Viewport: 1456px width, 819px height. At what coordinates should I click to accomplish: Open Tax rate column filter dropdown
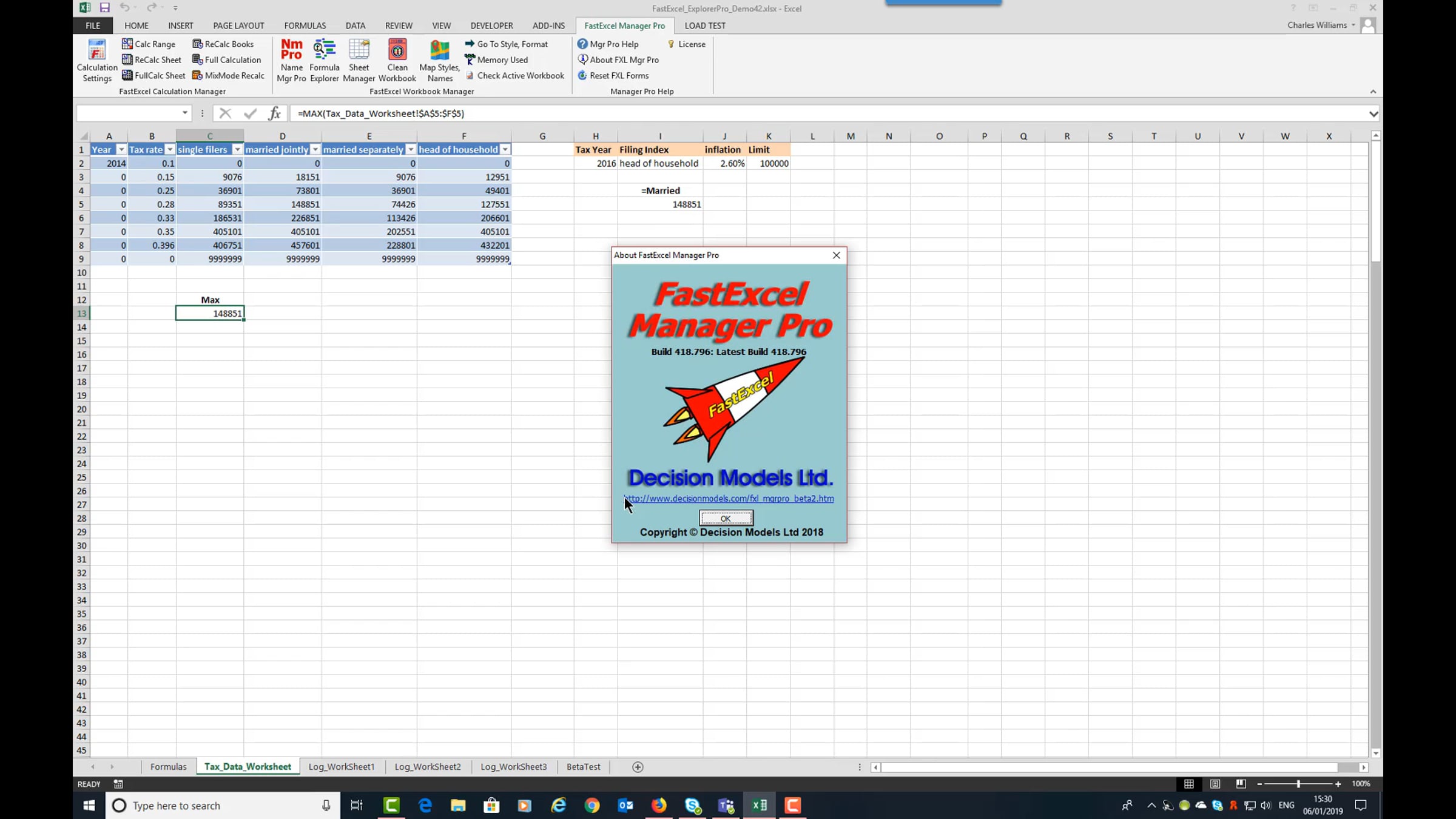click(170, 150)
